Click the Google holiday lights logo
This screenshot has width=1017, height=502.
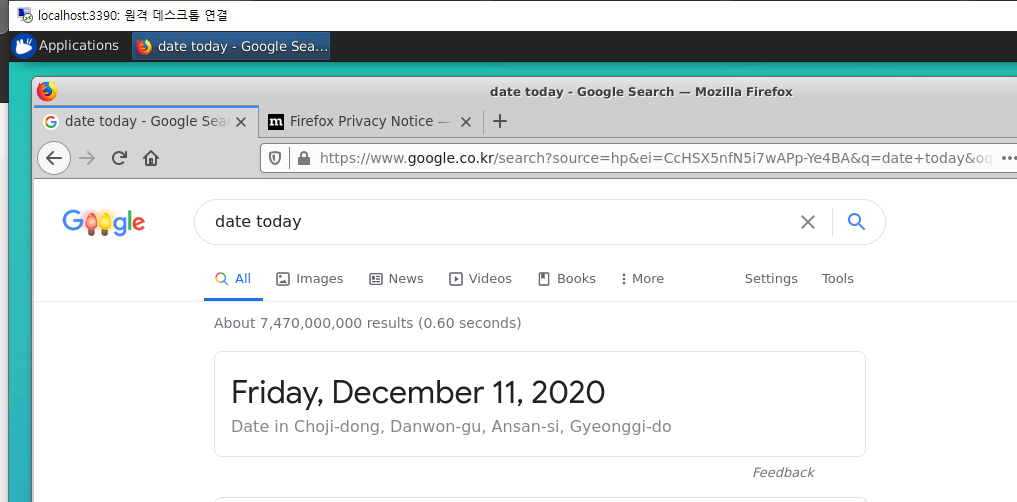[104, 222]
